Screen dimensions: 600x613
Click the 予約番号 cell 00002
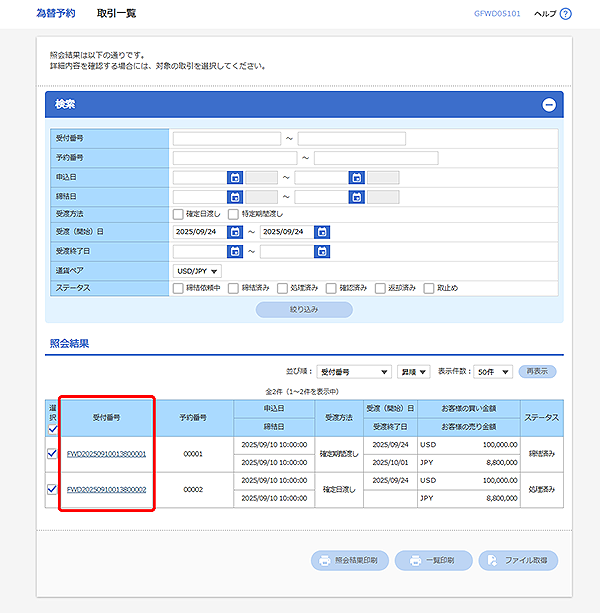coord(193,490)
